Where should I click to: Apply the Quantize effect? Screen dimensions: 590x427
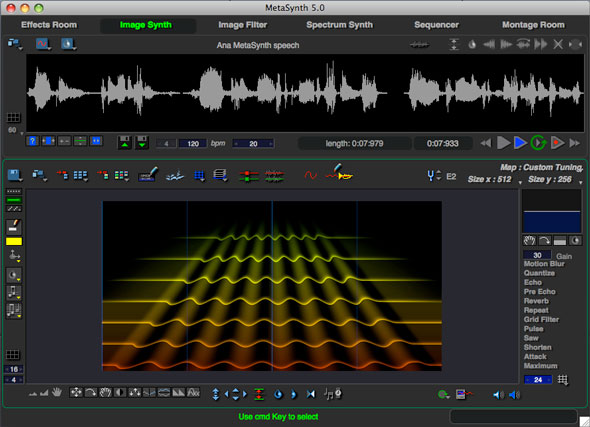539,273
